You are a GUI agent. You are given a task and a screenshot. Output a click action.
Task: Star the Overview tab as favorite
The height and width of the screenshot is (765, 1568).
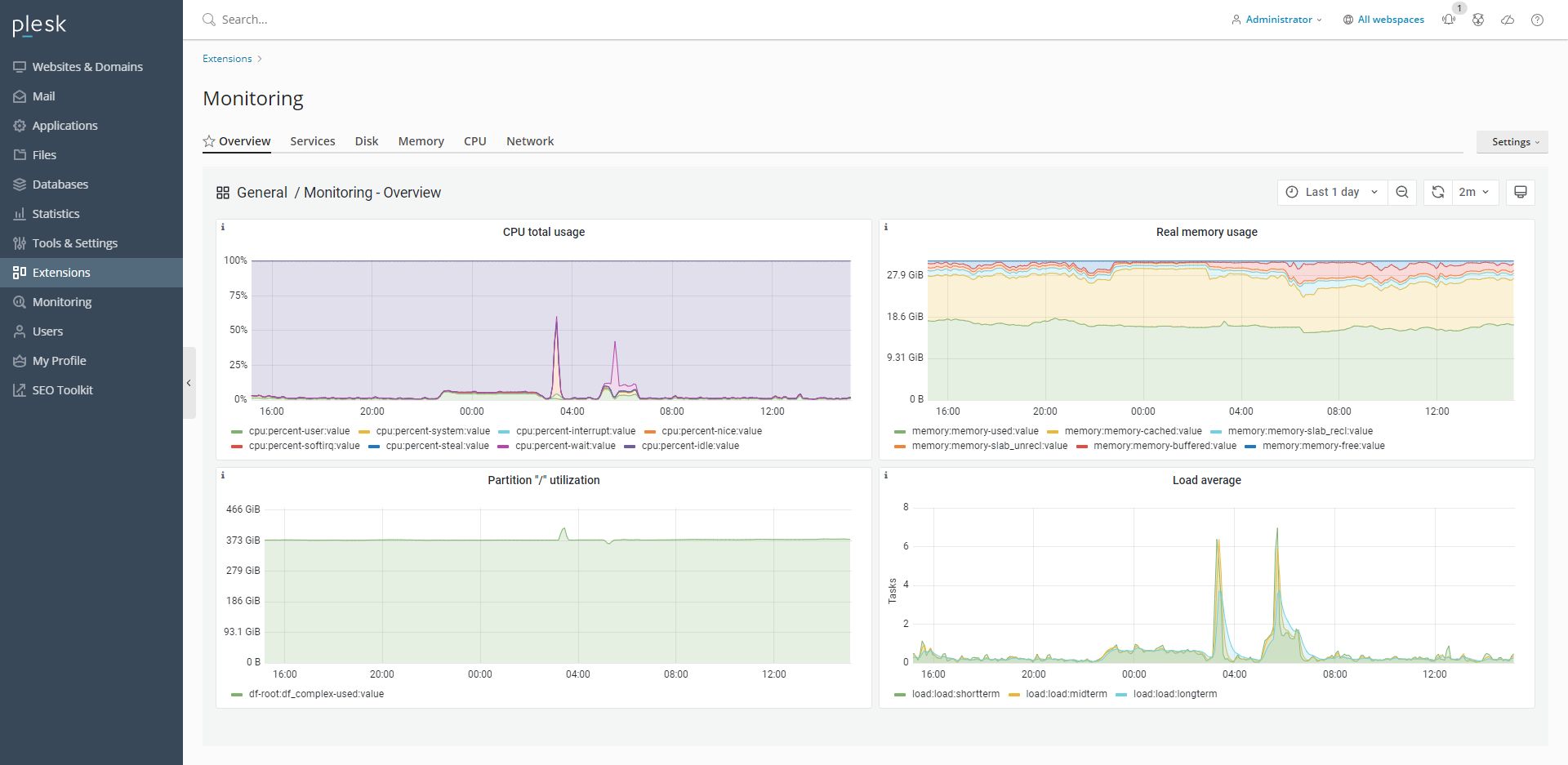click(x=209, y=141)
